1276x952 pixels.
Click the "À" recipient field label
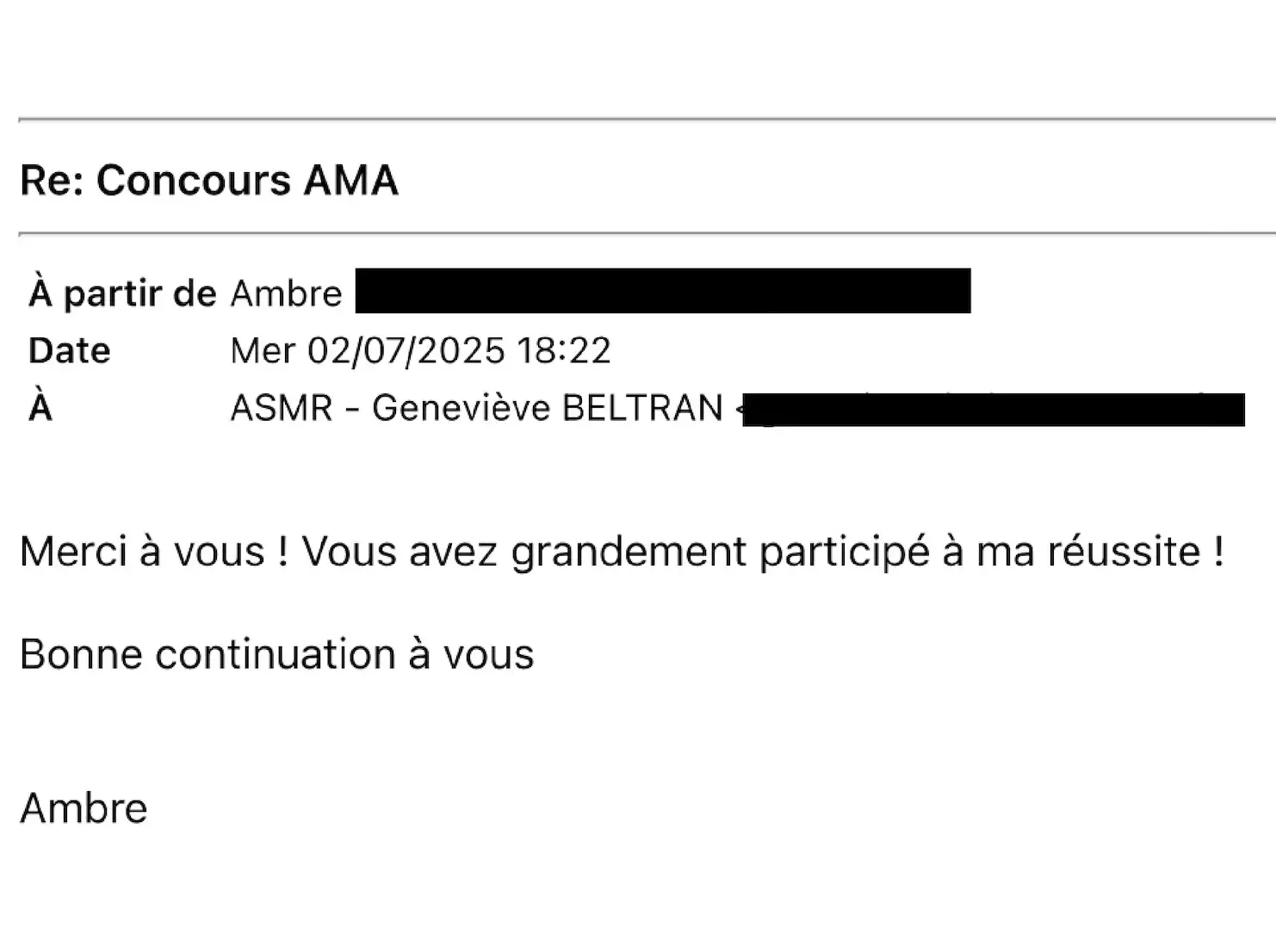click(40, 408)
